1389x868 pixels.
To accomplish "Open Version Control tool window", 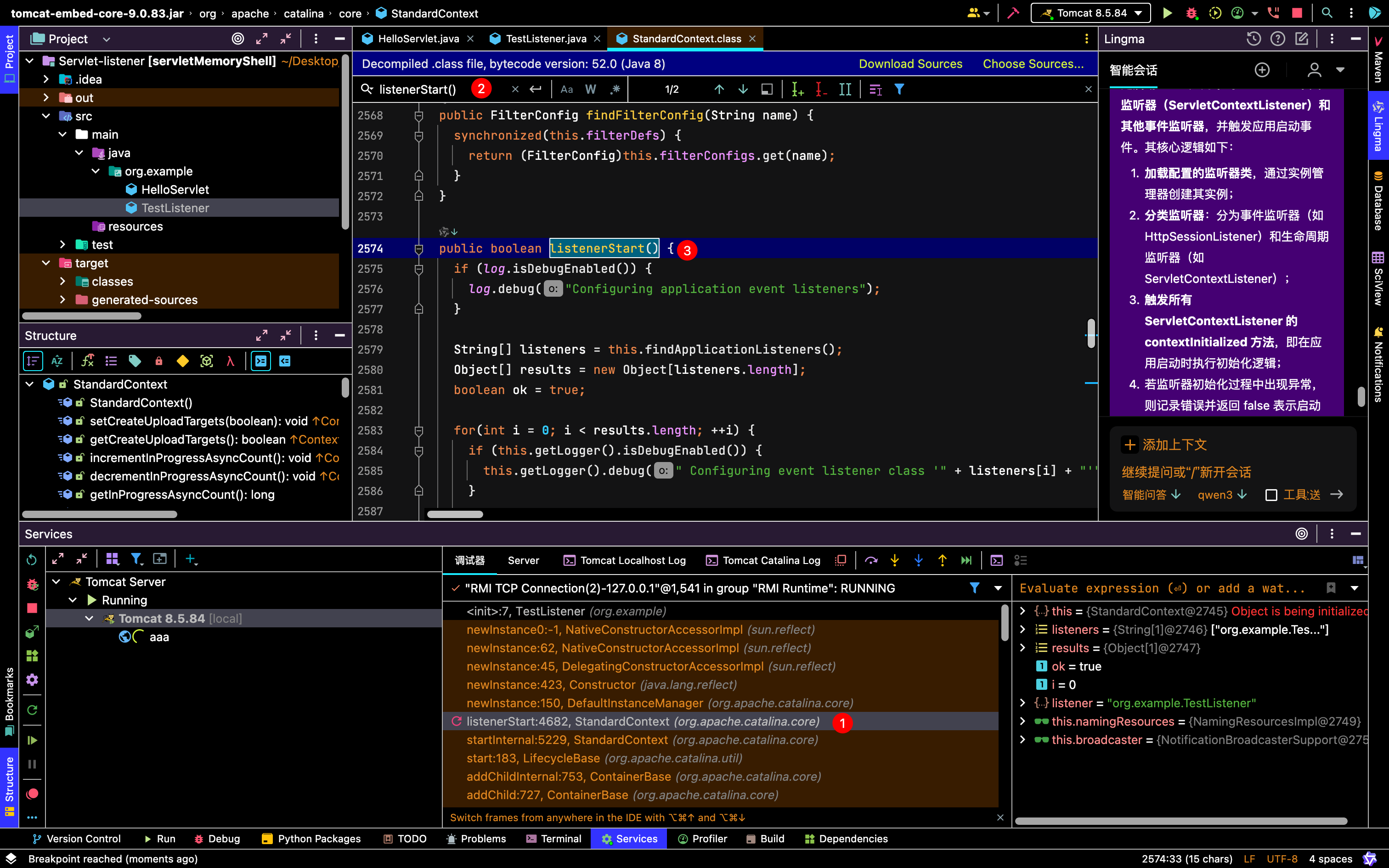I will pos(76,839).
